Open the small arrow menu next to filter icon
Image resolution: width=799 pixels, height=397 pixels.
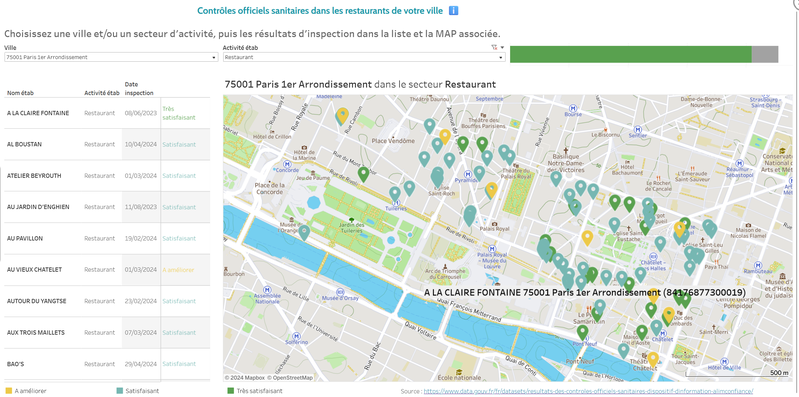coord(502,47)
